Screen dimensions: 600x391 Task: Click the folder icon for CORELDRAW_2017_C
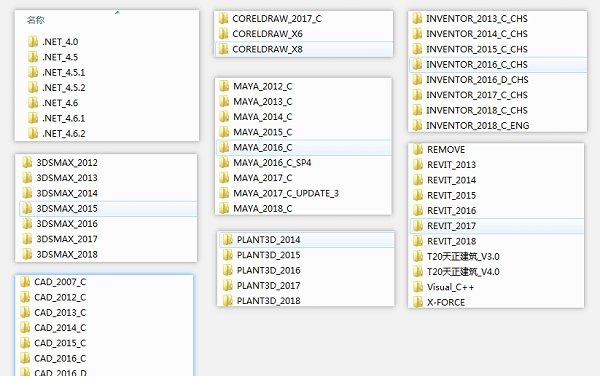[x=223, y=18]
